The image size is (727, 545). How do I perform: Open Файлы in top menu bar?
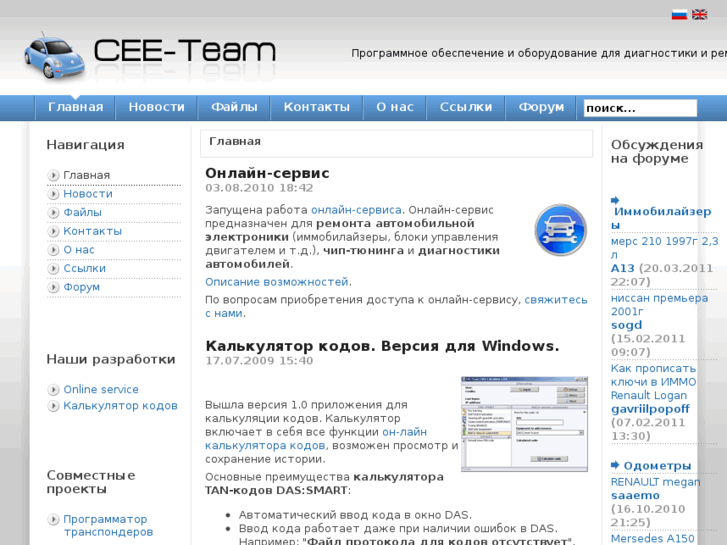click(x=234, y=107)
